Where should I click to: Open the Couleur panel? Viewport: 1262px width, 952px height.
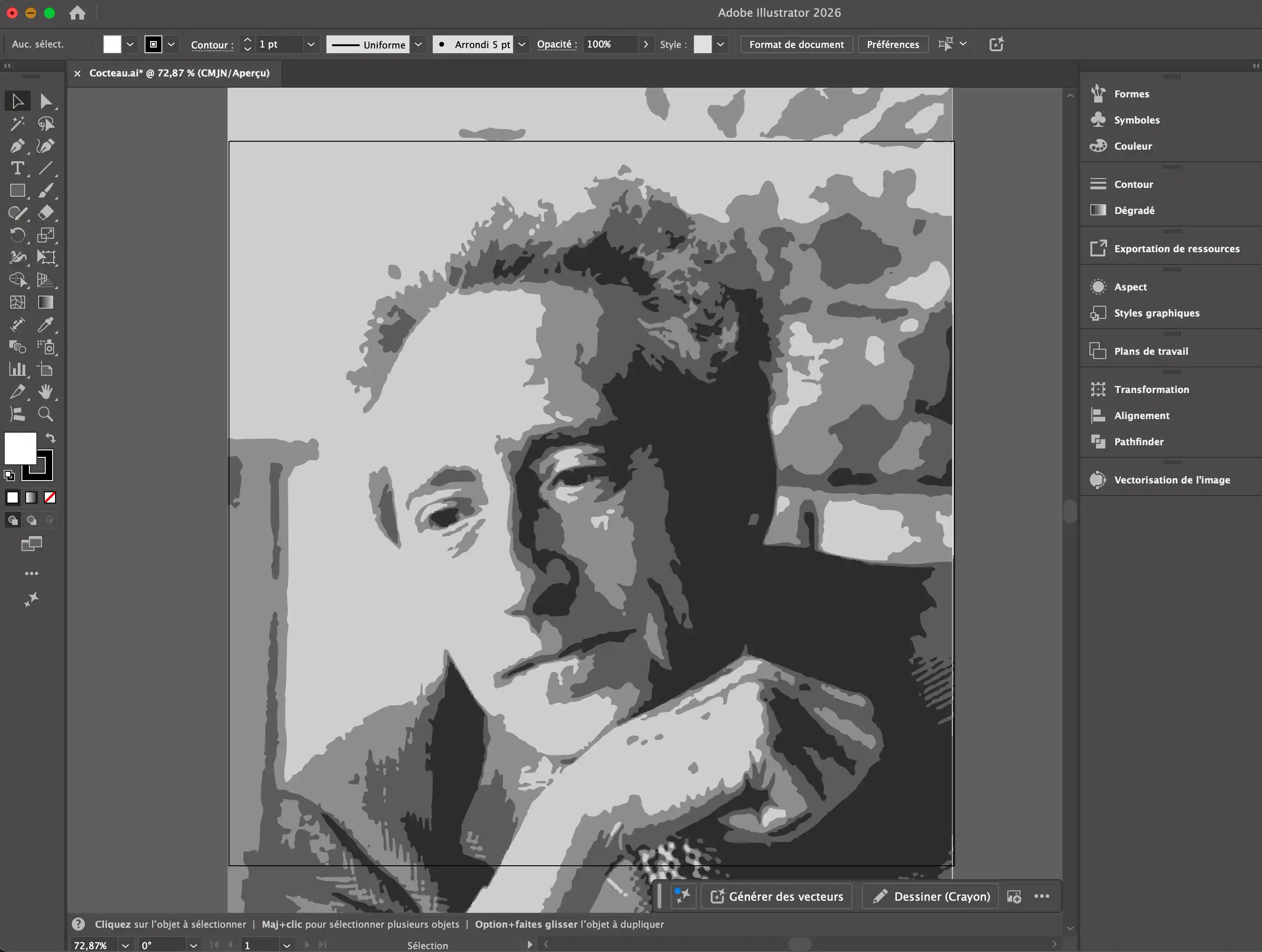pyautogui.click(x=1132, y=146)
